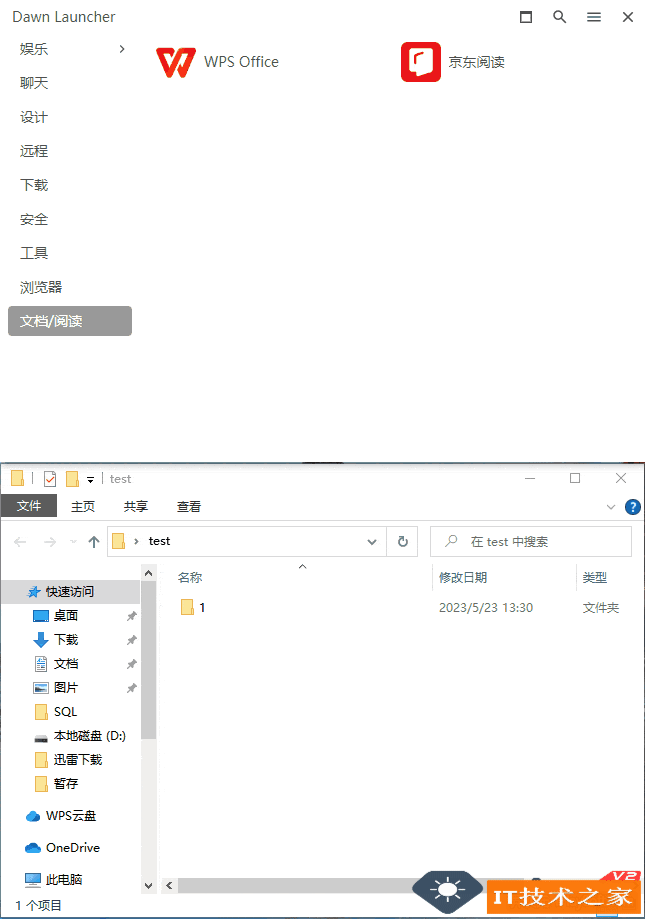Open OneDrive in navigation pane
The height and width of the screenshot is (919, 645).
pos(73,847)
